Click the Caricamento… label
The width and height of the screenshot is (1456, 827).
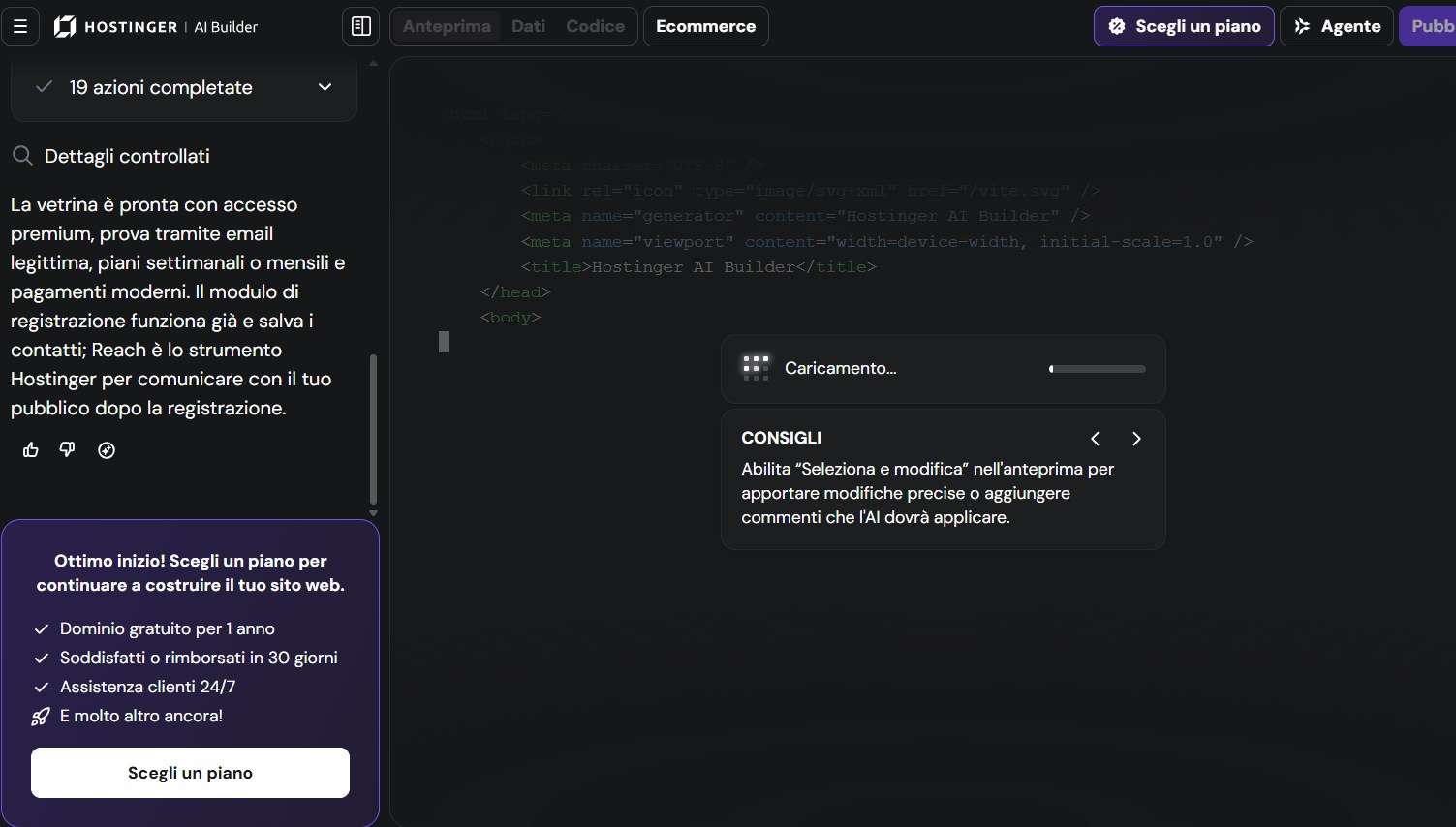coord(841,368)
